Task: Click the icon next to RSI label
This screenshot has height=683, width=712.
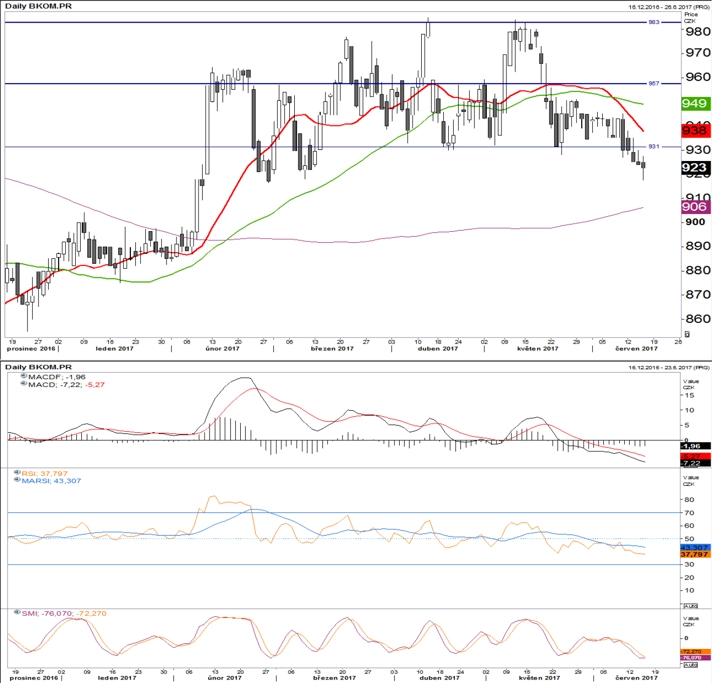Action: 17,472
